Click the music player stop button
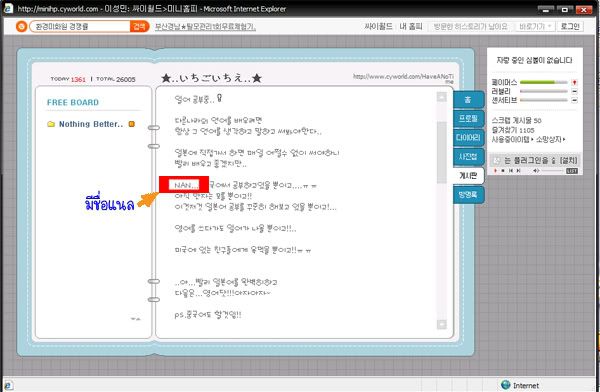 click(x=503, y=171)
